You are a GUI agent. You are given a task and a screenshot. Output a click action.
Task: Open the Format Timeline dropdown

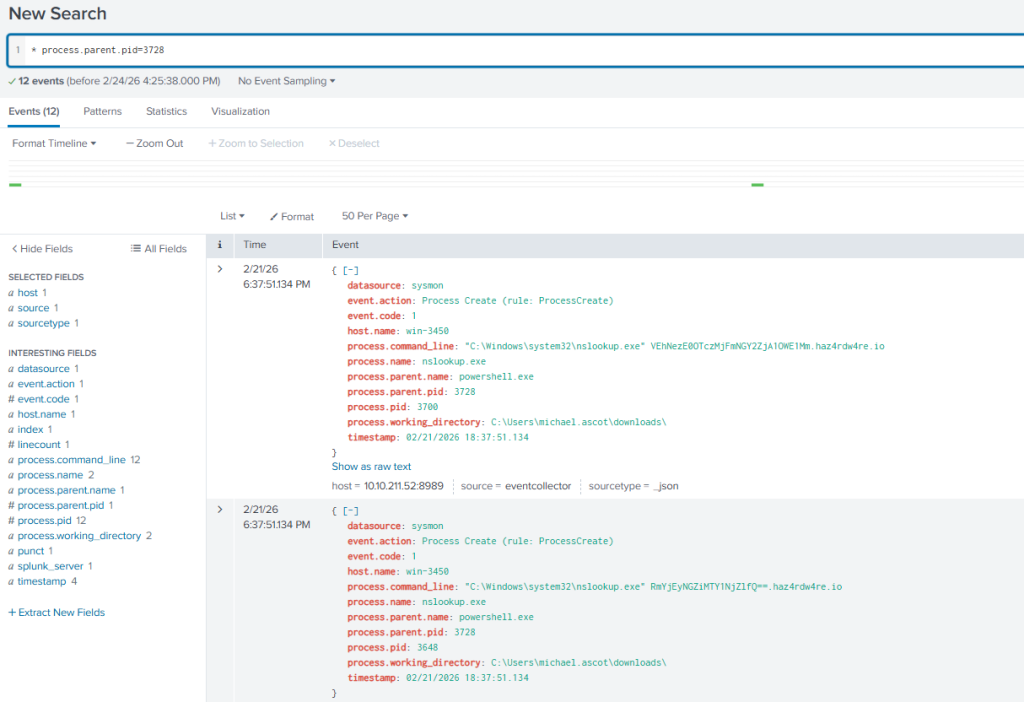pyautogui.click(x=54, y=144)
